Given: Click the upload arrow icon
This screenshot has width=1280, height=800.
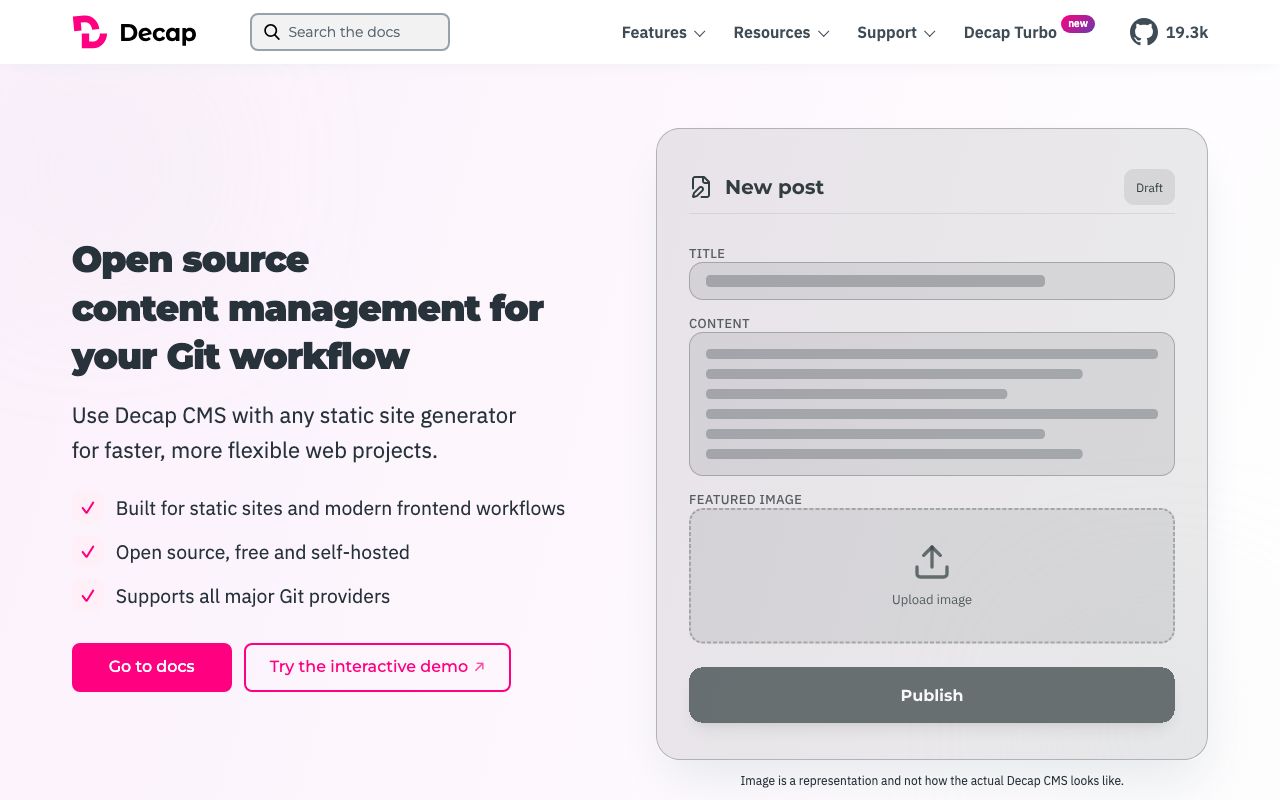Looking at the screenshot, I should click(x=932, y=562).
